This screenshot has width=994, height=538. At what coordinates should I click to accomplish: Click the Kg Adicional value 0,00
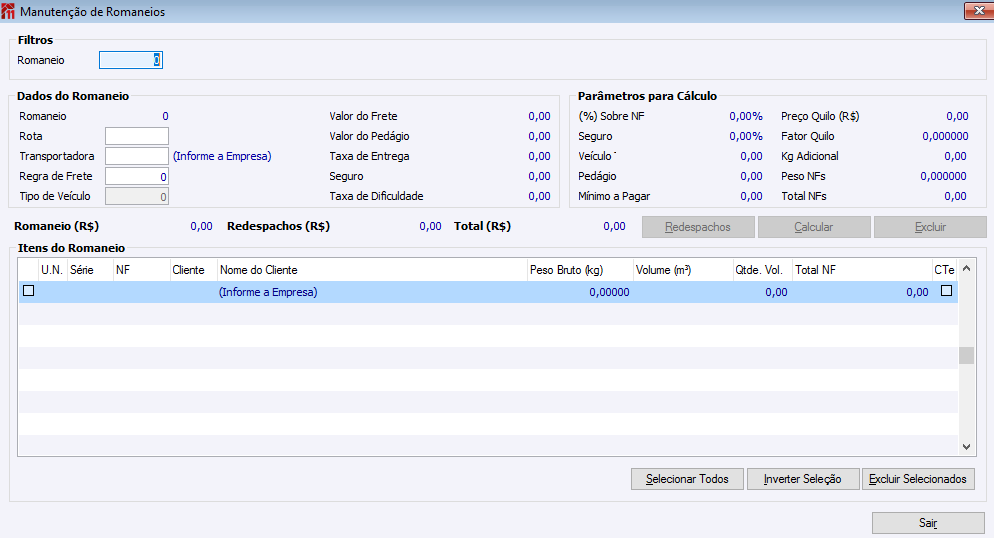coord(955,156)
